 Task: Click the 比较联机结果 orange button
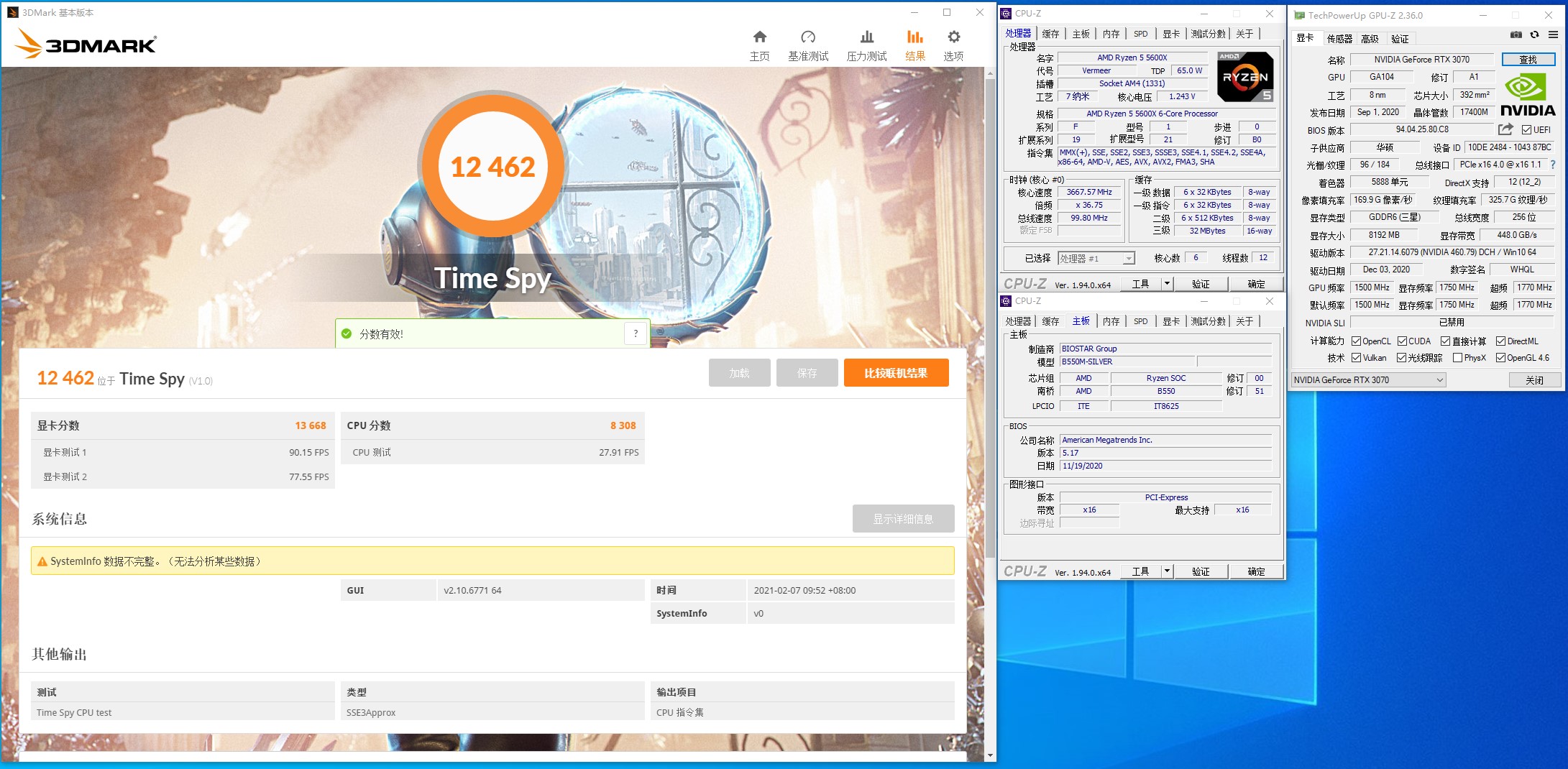click(896, 373)
